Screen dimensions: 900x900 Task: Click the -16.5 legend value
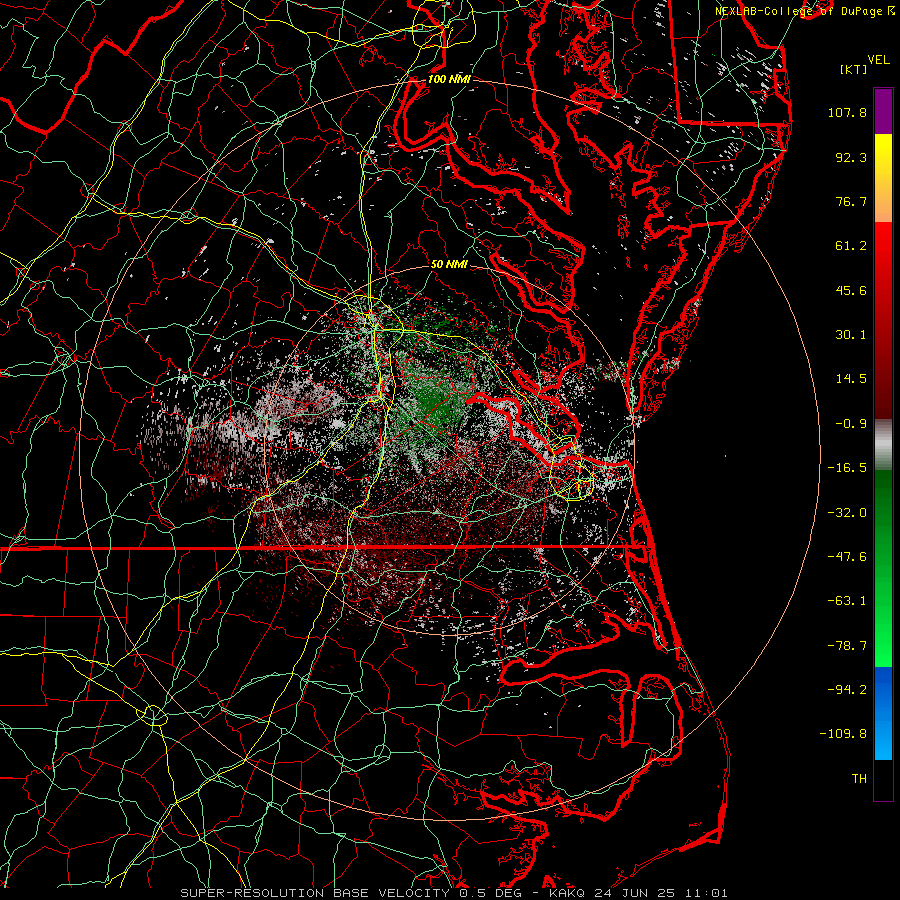coord(847,468)
